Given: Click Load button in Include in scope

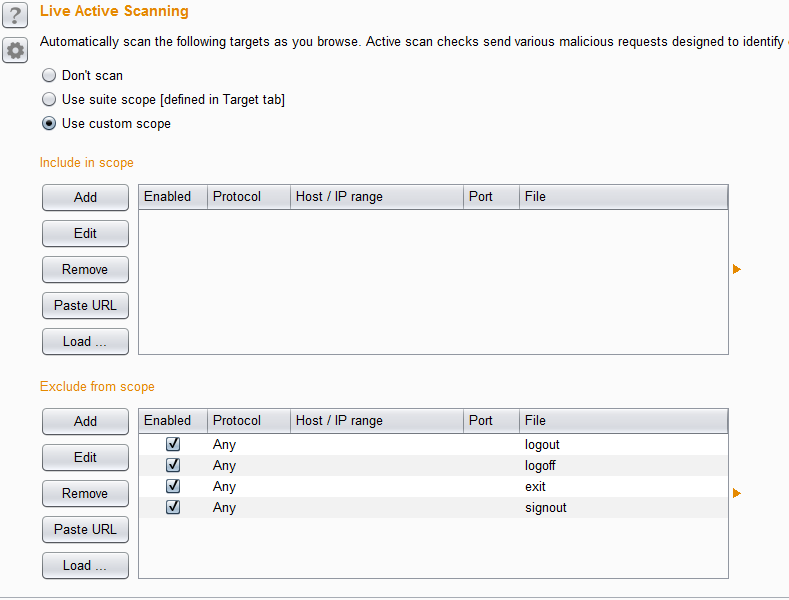Looking at the screenshot, I should coord(85,342).
